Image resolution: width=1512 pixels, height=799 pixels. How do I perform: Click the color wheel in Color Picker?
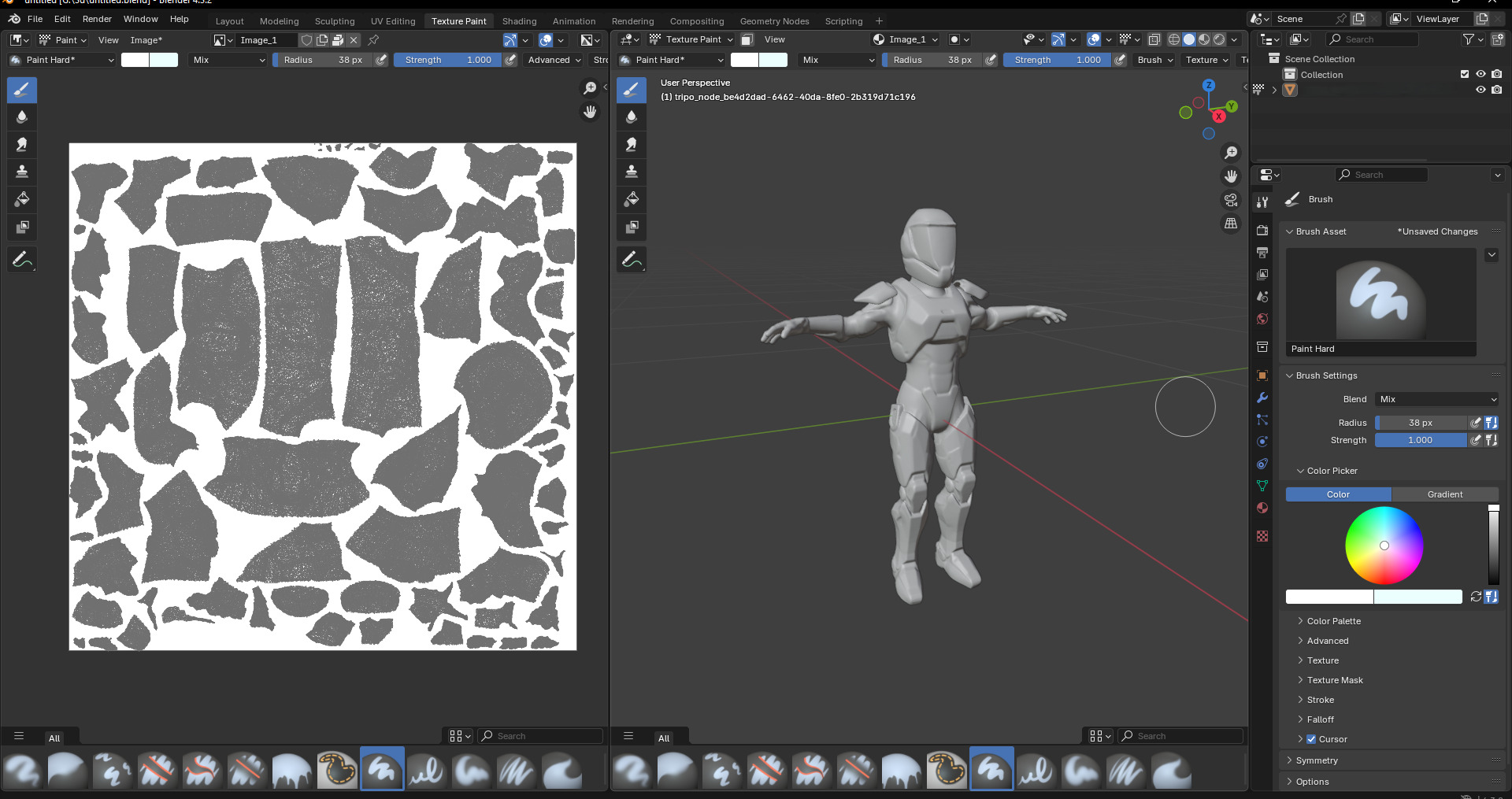coord(1384,546)
